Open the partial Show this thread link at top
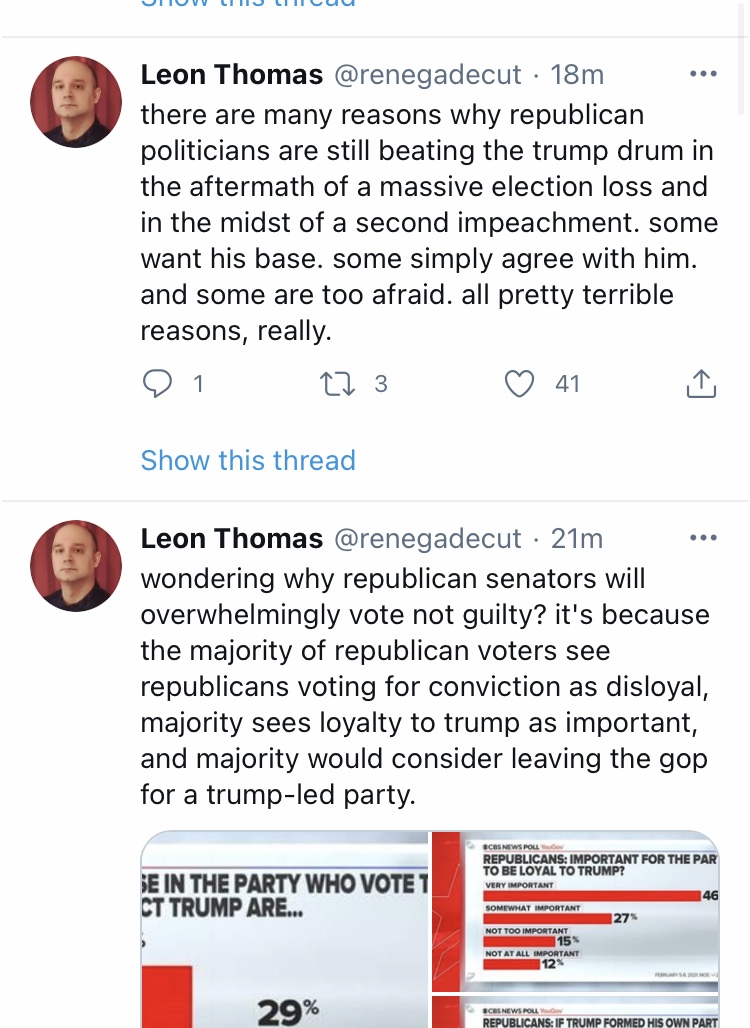 (x=248, y=4)
